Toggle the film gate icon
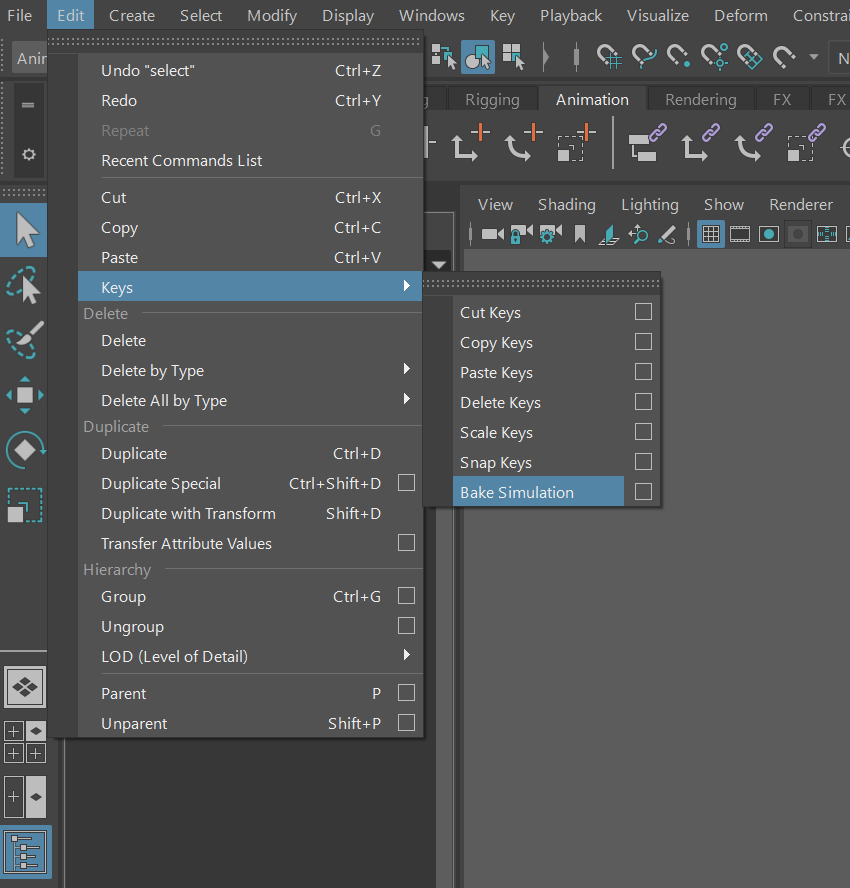Viewport: 850px width, 888px height. click(x=740, y=234)
